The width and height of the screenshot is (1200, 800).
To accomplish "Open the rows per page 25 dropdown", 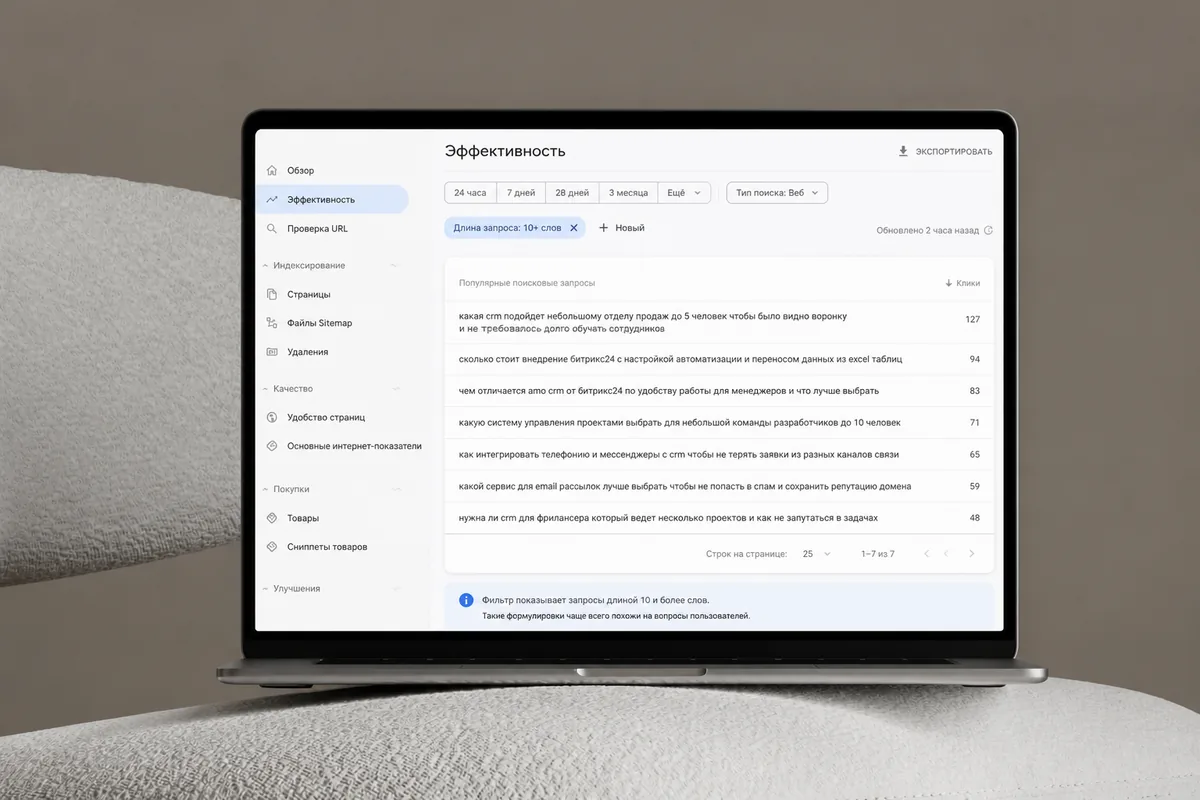I will click(816, 553).
